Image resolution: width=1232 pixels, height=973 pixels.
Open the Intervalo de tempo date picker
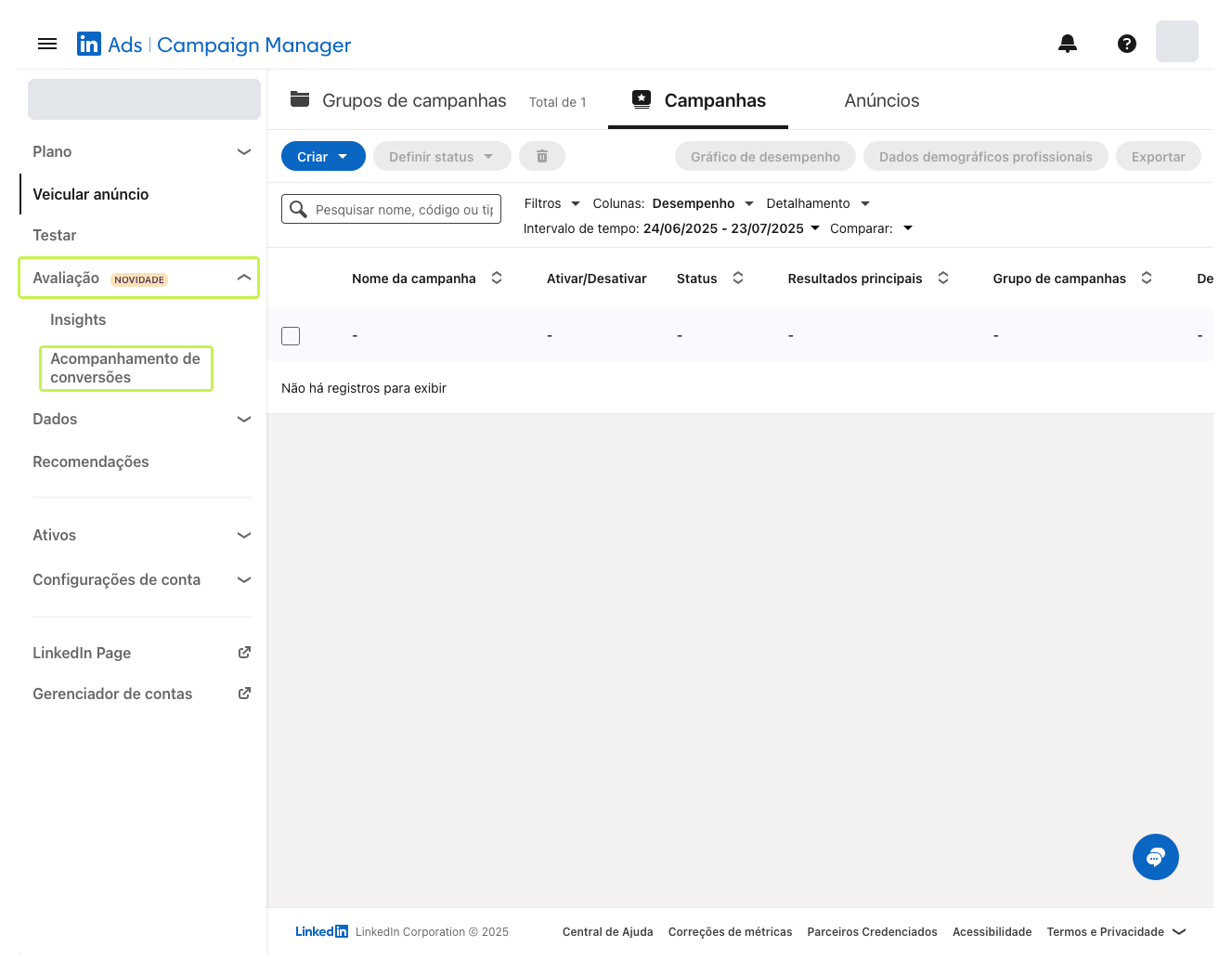point(671,228)
